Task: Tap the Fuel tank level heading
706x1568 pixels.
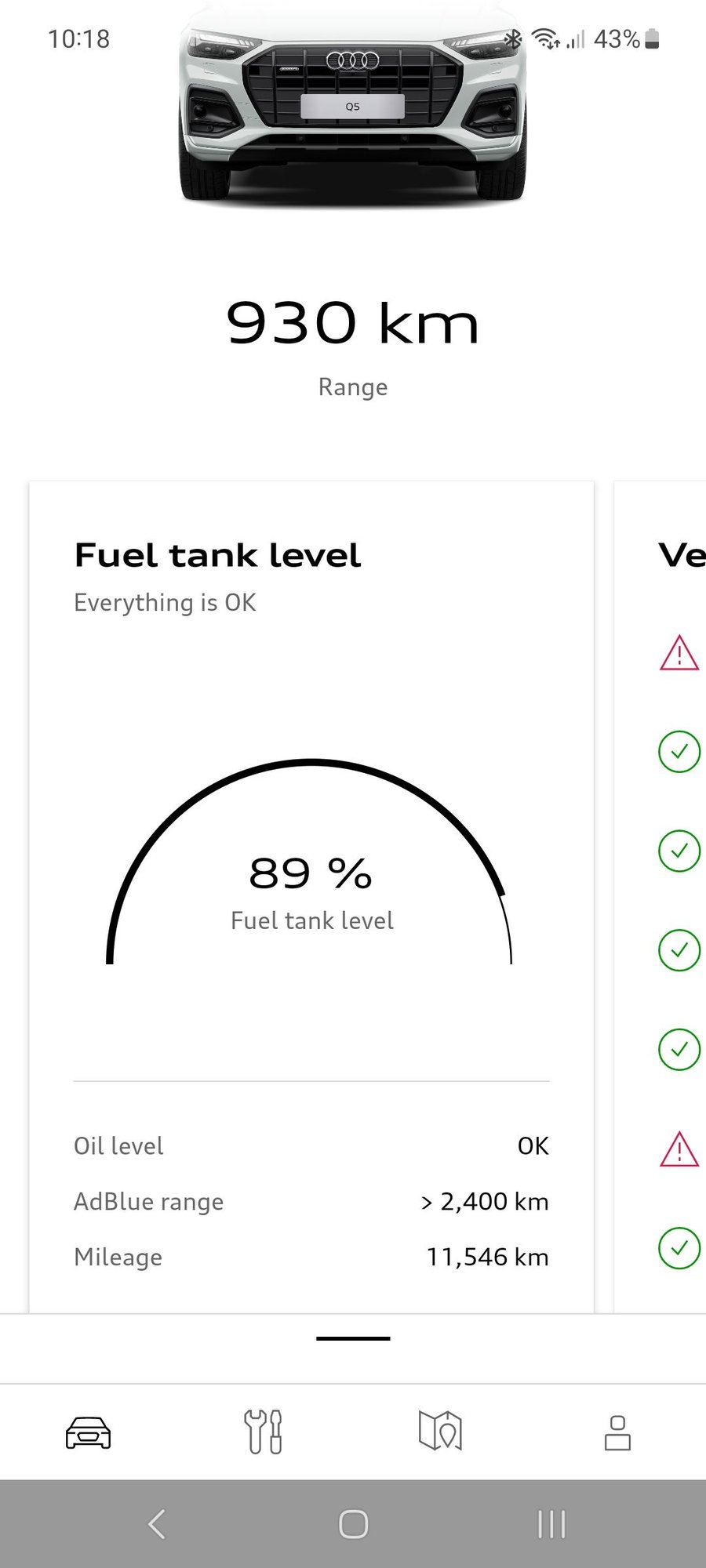Action: click(217, 556)
